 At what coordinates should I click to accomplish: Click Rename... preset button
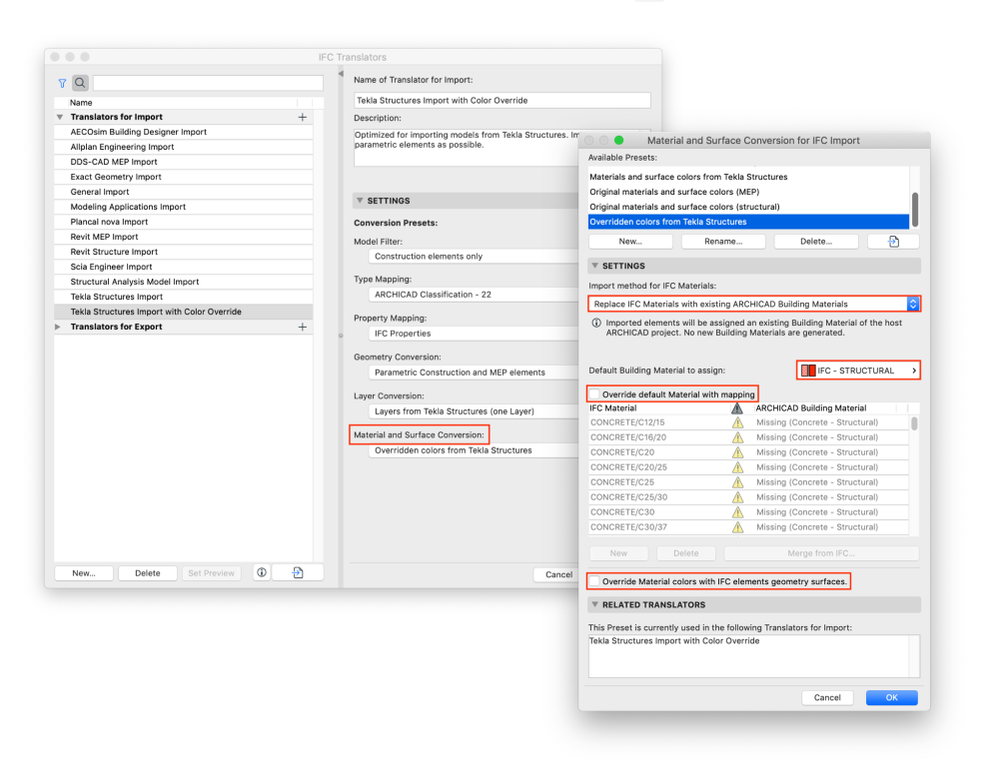click(x=723, y=241)
